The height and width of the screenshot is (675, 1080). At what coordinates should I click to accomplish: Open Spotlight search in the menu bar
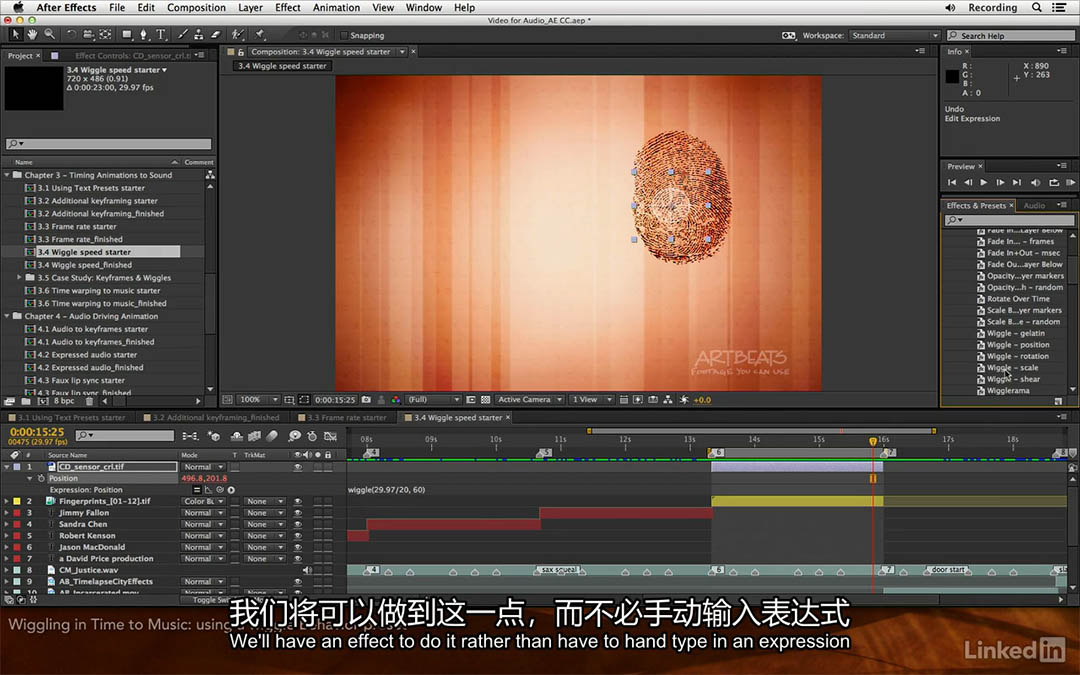pyautogui.click(x=1037, y=8)
